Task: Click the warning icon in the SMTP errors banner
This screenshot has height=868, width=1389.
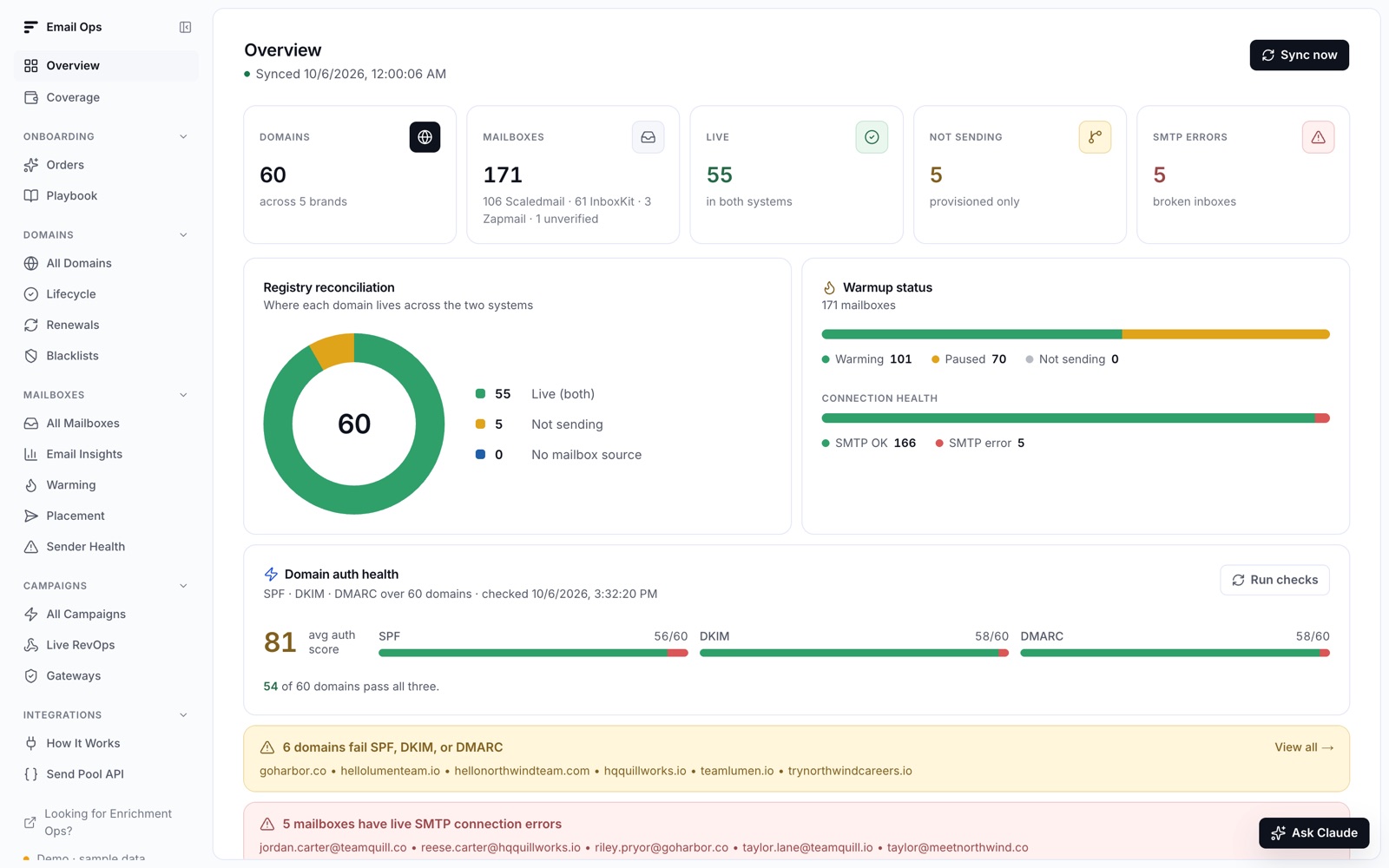Action: point(267,824)
